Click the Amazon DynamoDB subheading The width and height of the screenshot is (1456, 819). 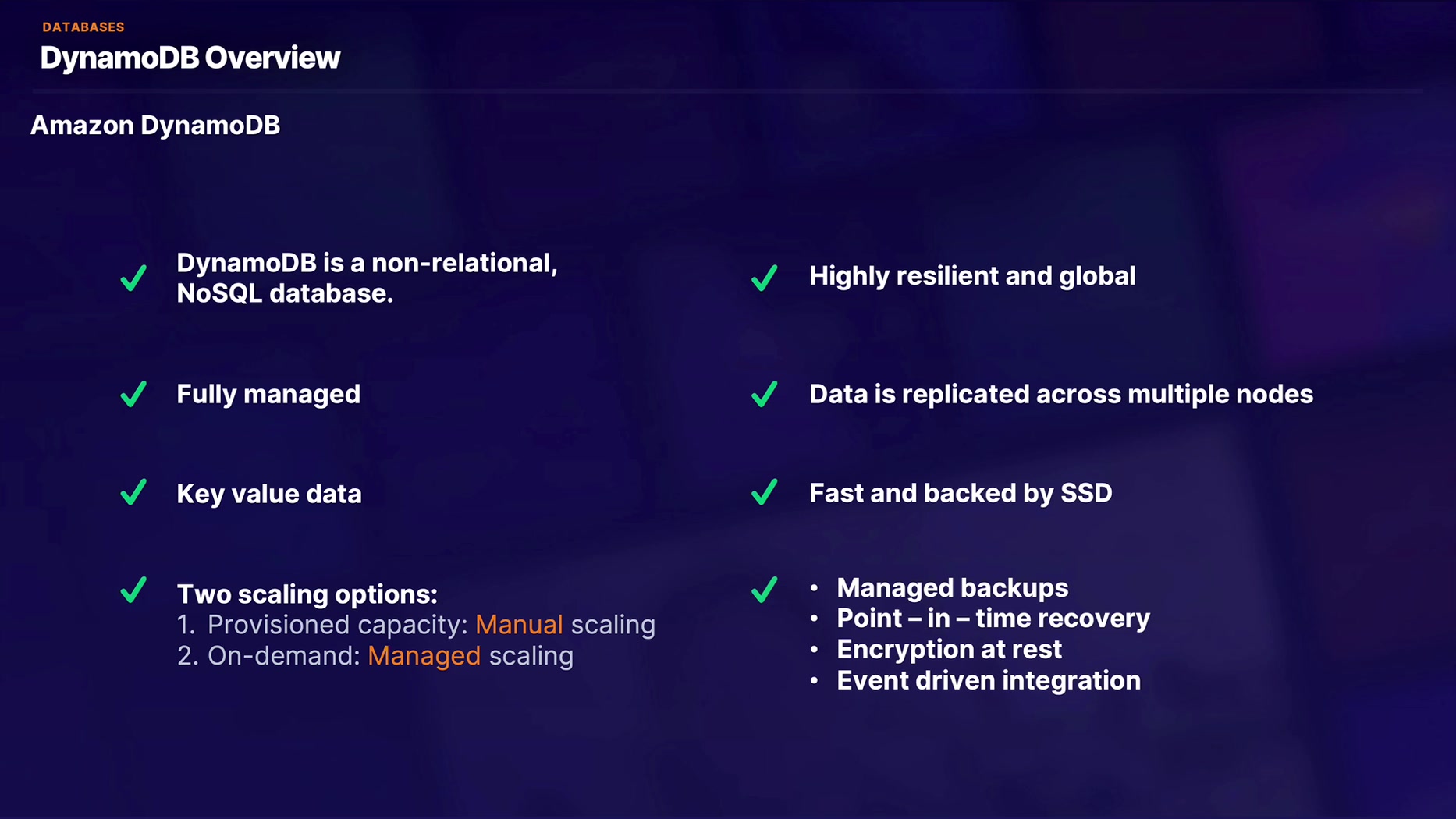point(155,126)
